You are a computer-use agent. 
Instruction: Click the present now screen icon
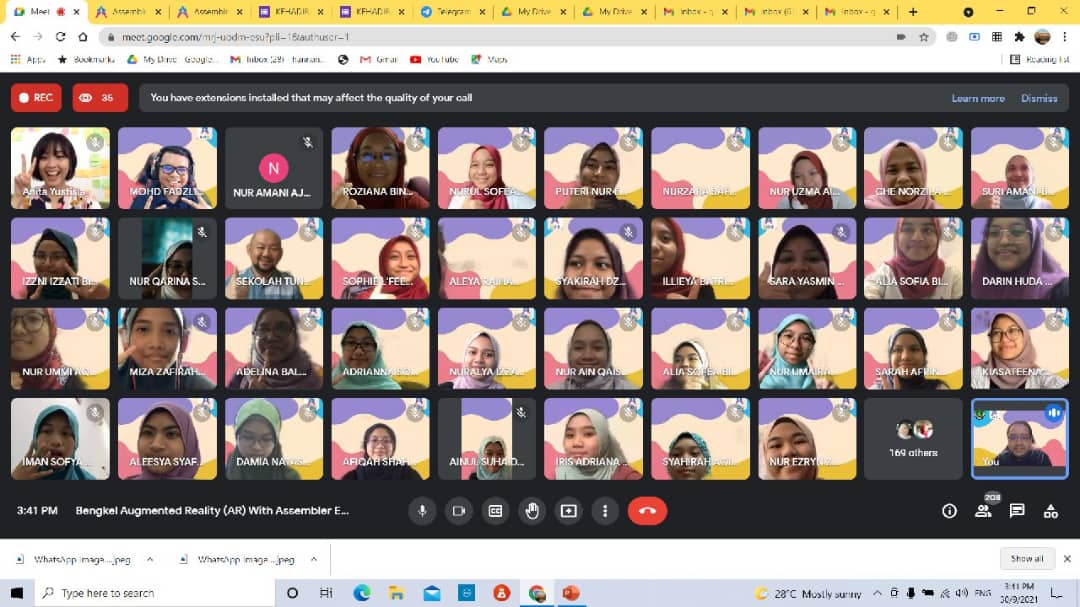(568, 510)
